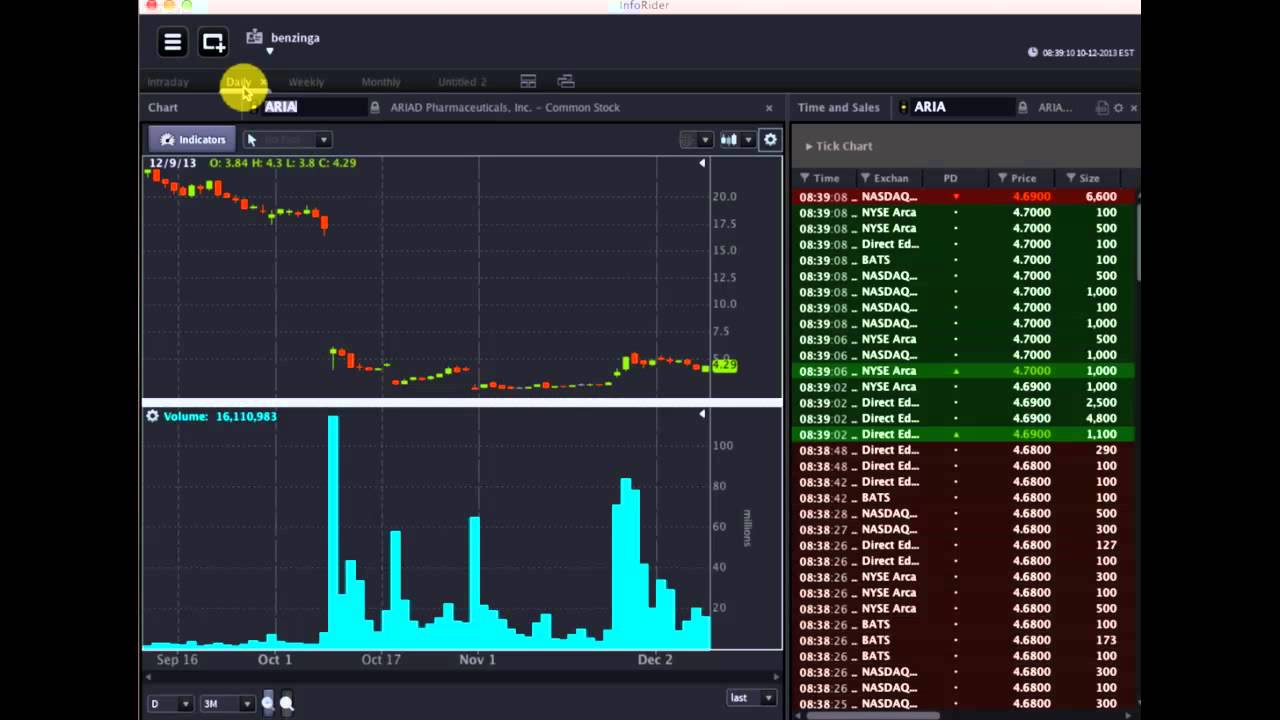Open Volume indicator settings gear
1280x720 pixels.
point(153,416)
